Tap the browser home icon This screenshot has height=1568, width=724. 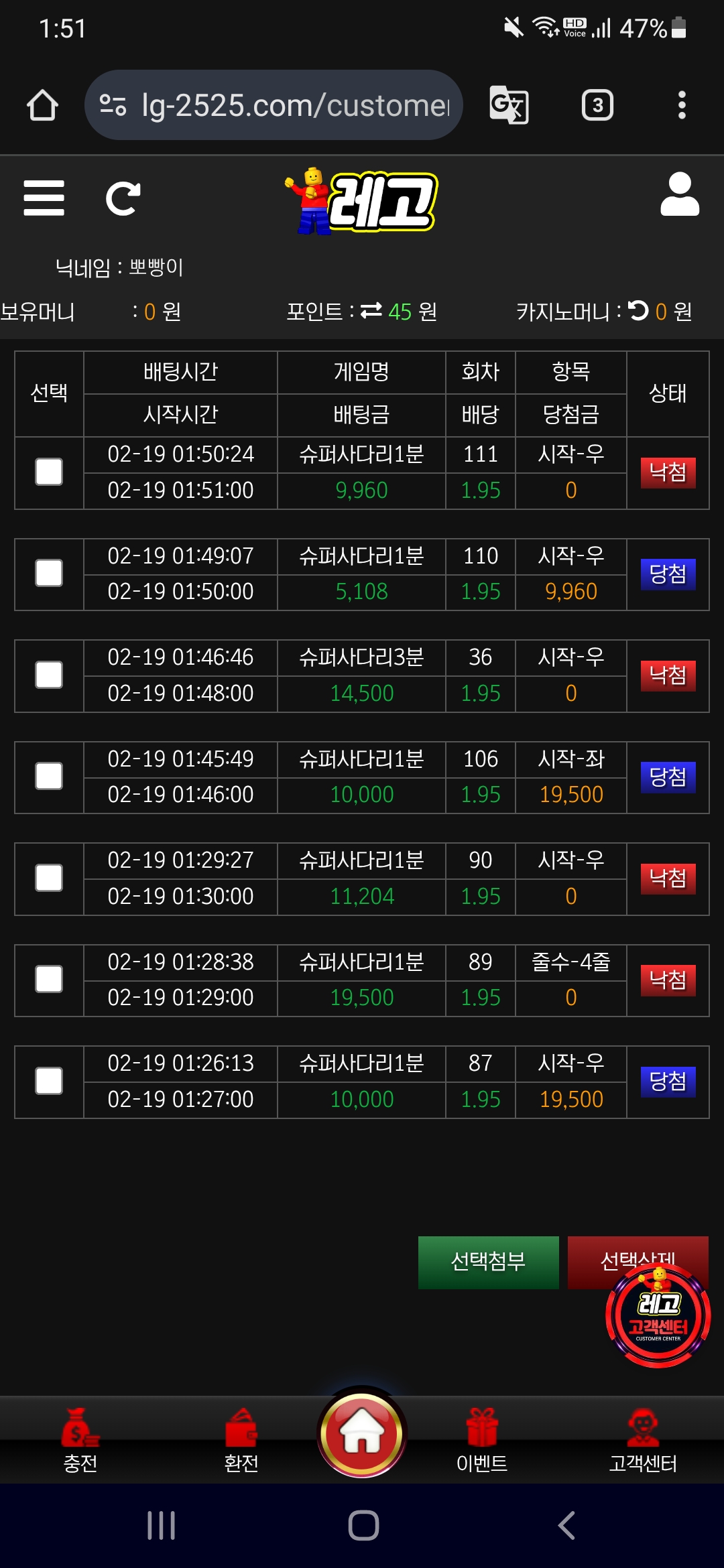click(42, 105)
